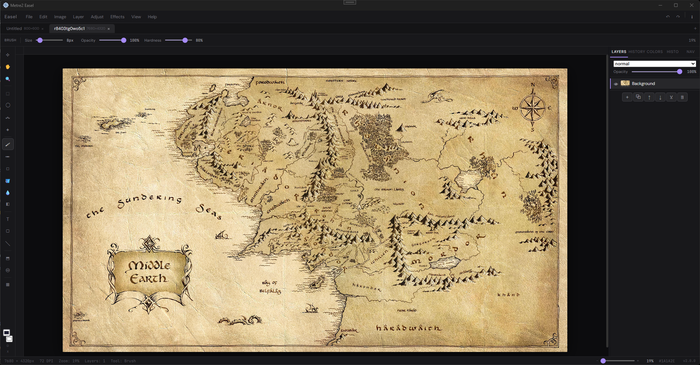Click the move layer up arrow
The height and width of the screenshot is (365, 700).
coord(649,97)
